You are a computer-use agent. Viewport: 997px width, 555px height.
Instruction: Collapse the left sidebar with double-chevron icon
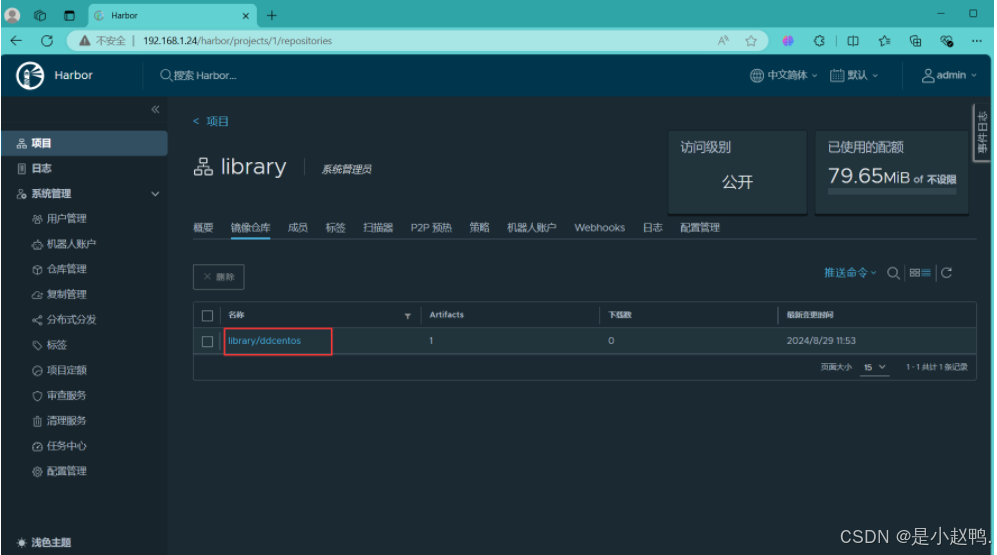(x=155, y=110)
